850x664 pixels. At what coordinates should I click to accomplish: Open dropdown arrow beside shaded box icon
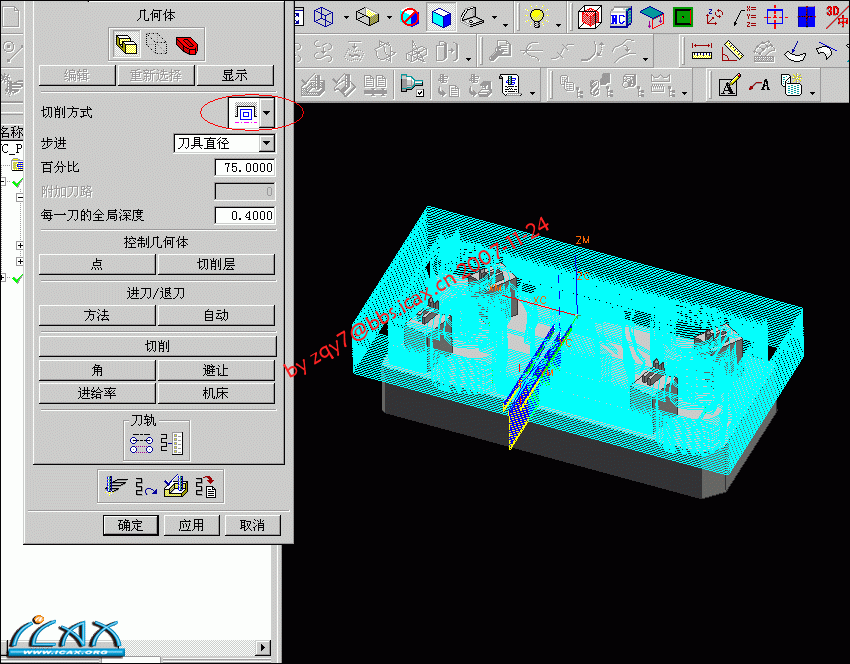(x=389, y=18)
